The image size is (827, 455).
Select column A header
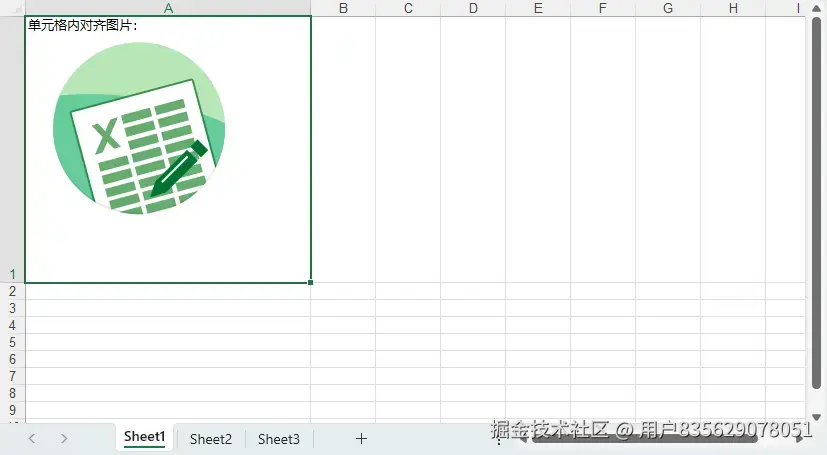click(x=168, y=8)
